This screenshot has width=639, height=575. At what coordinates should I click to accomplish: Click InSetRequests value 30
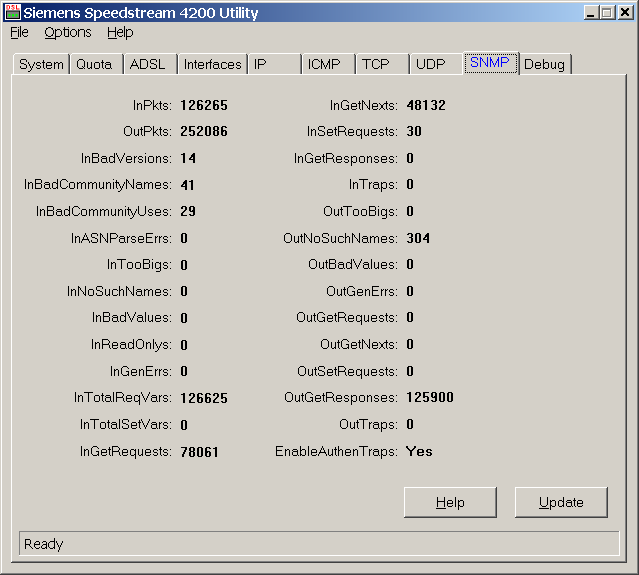pos(414,131)
